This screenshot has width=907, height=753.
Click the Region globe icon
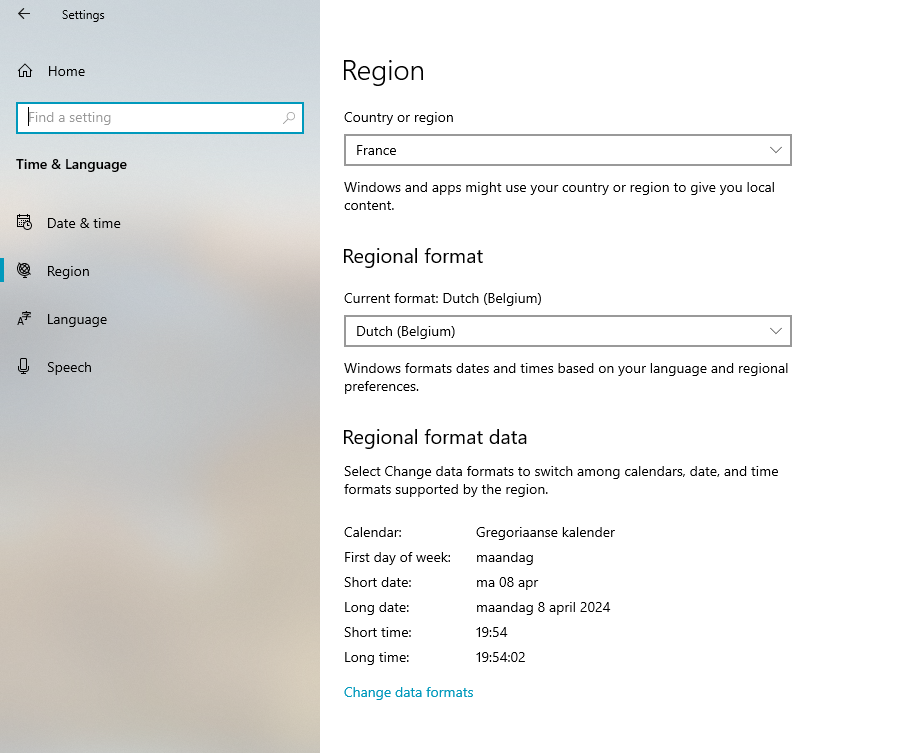24,270
